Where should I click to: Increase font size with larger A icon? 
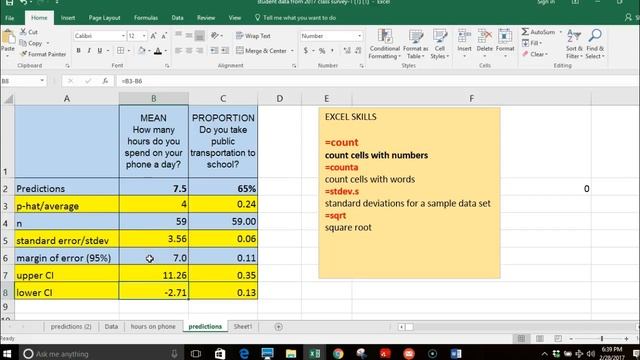[153, 36]
